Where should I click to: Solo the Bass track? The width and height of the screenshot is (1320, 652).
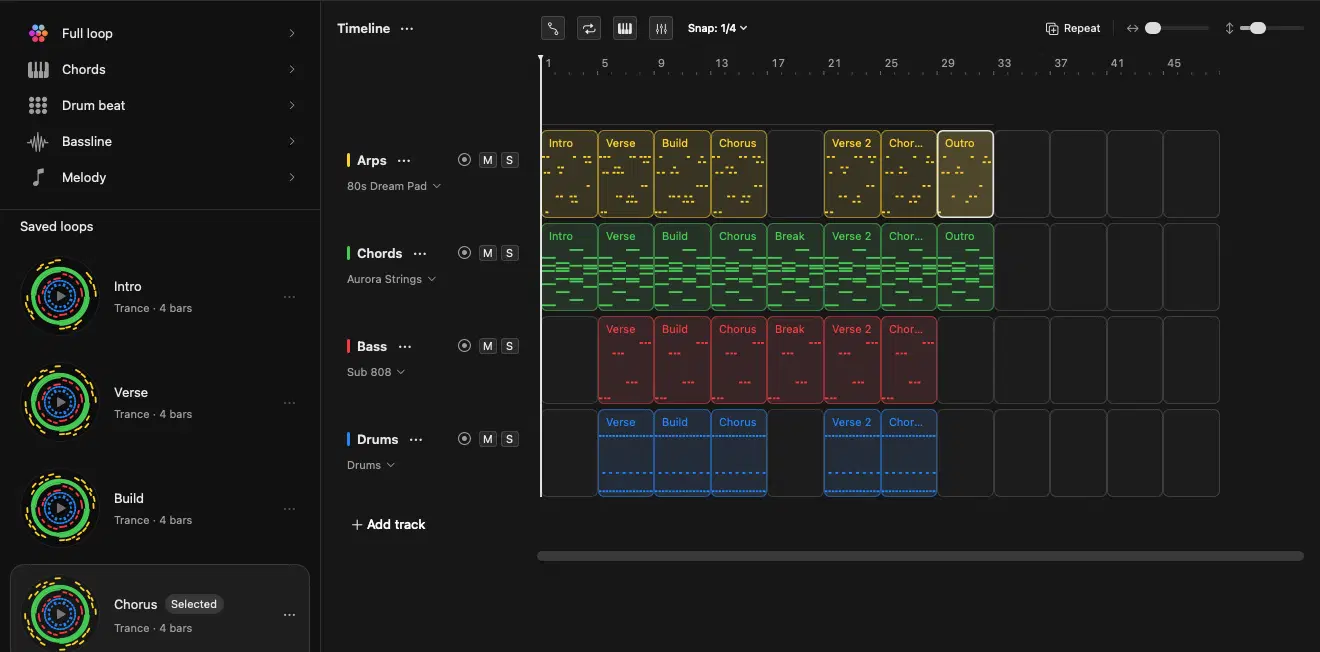(x=509, y=346)
